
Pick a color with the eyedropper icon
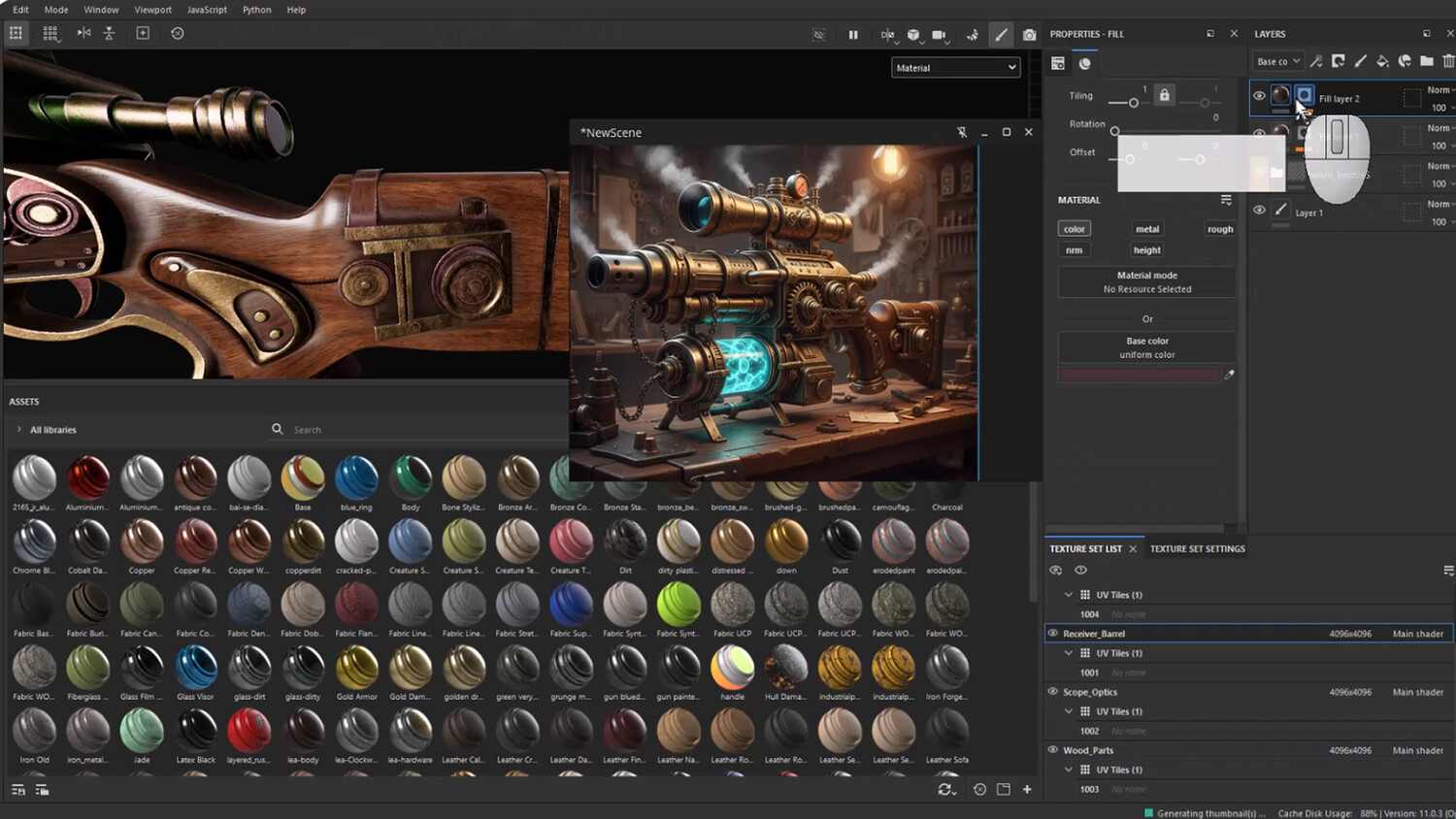1229,375
